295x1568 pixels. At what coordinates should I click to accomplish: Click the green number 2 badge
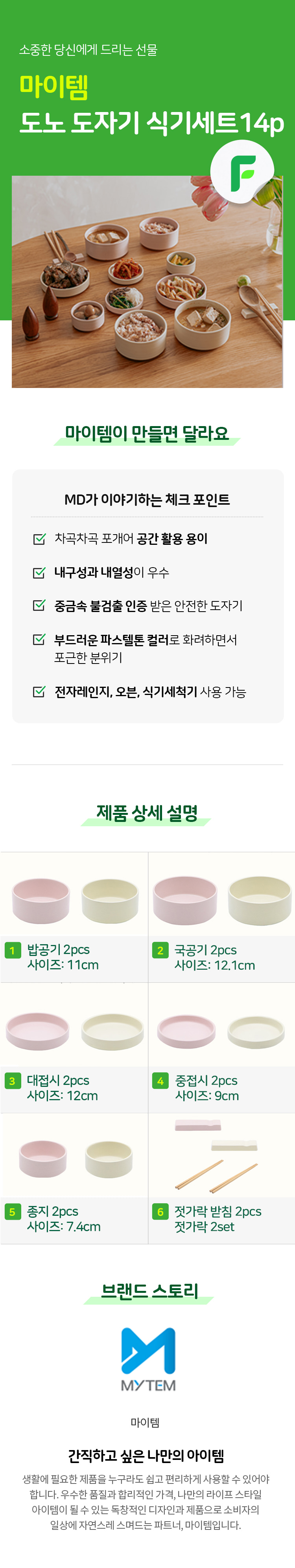point(160,950)
